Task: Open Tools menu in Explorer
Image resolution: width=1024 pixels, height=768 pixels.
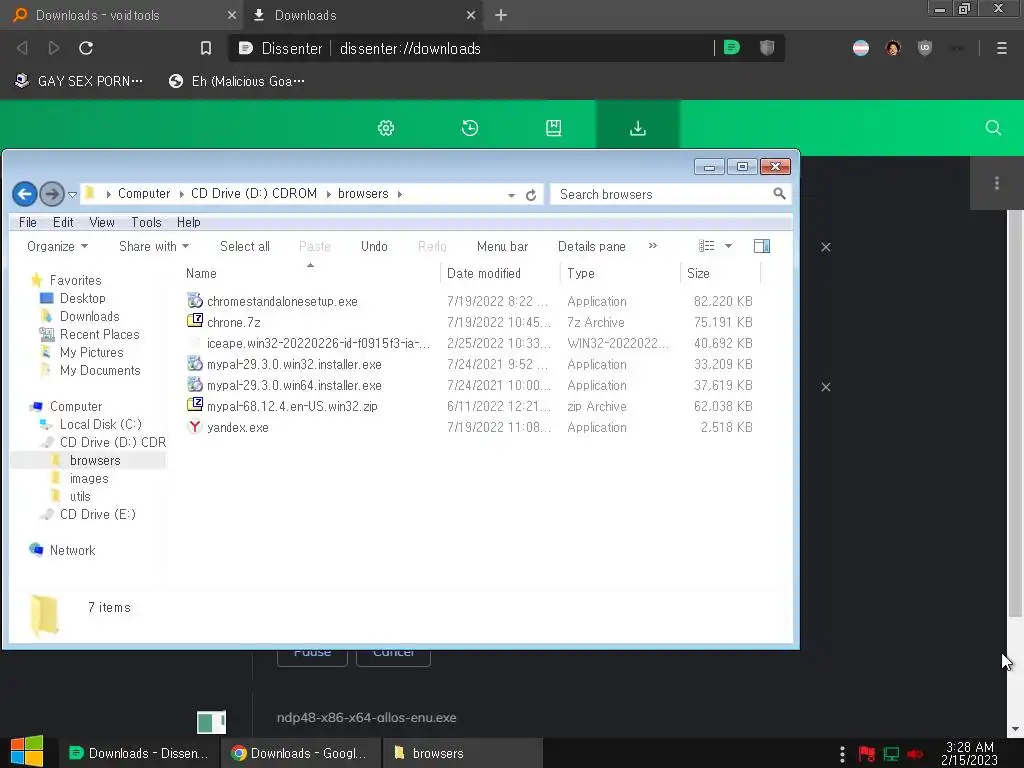Action: pyautogui.click(x=146, y=222)
